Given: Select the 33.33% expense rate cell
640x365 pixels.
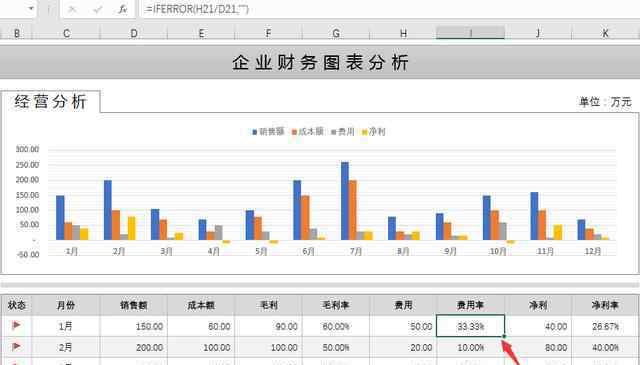Looking at the screenshot, I should pos(470,326).
